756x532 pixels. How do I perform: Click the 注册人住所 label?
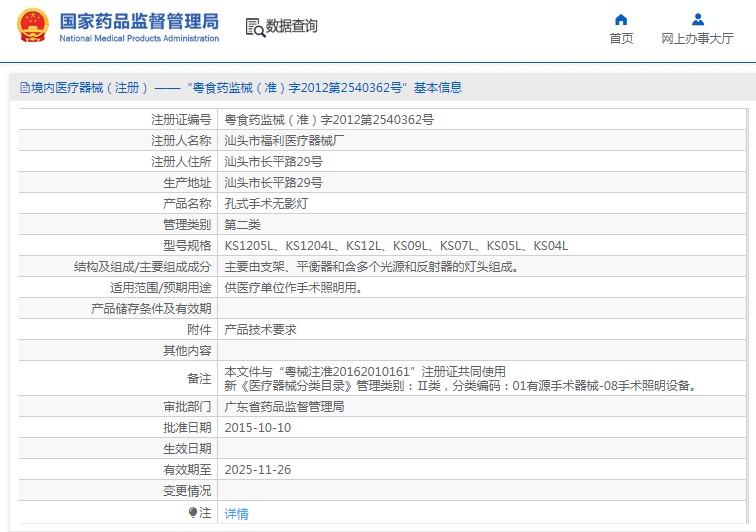(x=181, y=162)
